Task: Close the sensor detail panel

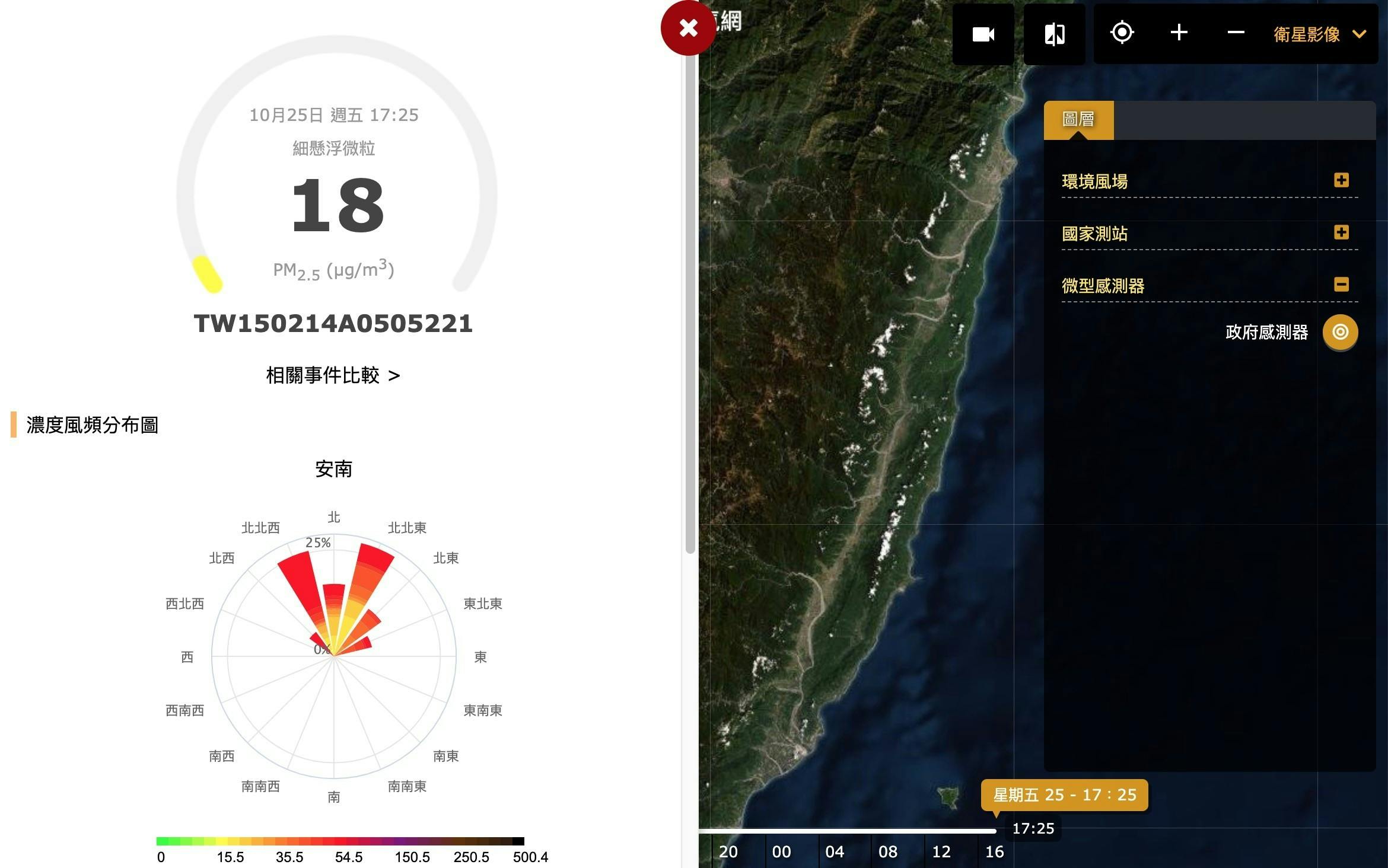Action: (688, 28)
